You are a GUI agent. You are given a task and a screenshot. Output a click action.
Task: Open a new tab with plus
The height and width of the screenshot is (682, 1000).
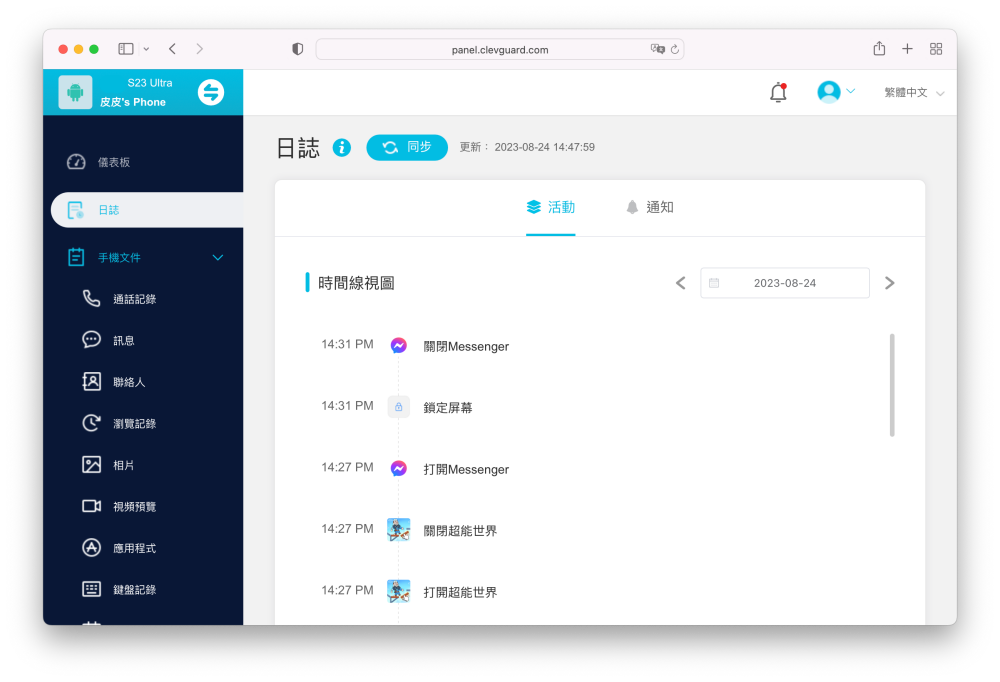(908, 49)
